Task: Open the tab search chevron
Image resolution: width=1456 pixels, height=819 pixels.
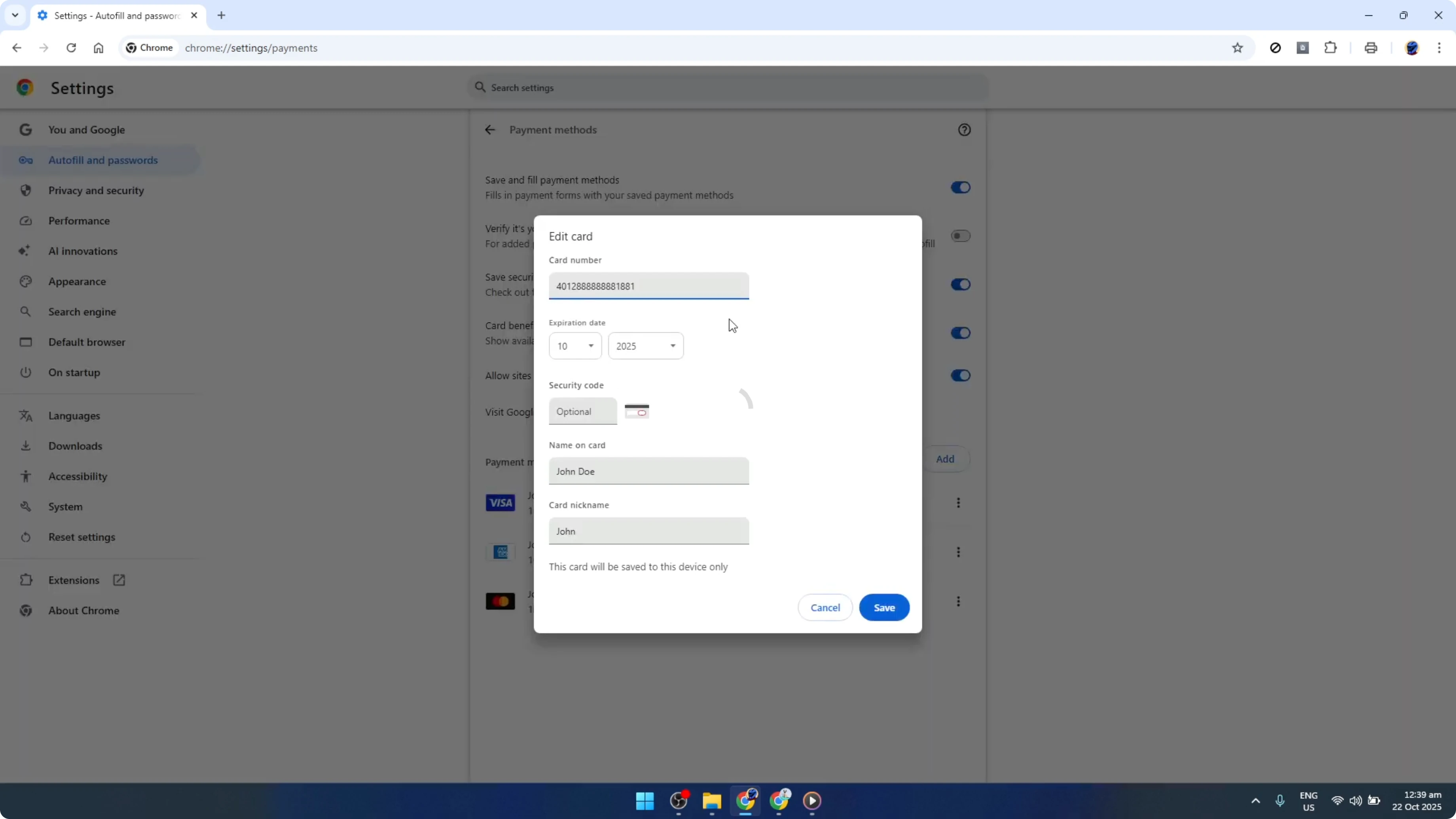Action: click(15, 15)
